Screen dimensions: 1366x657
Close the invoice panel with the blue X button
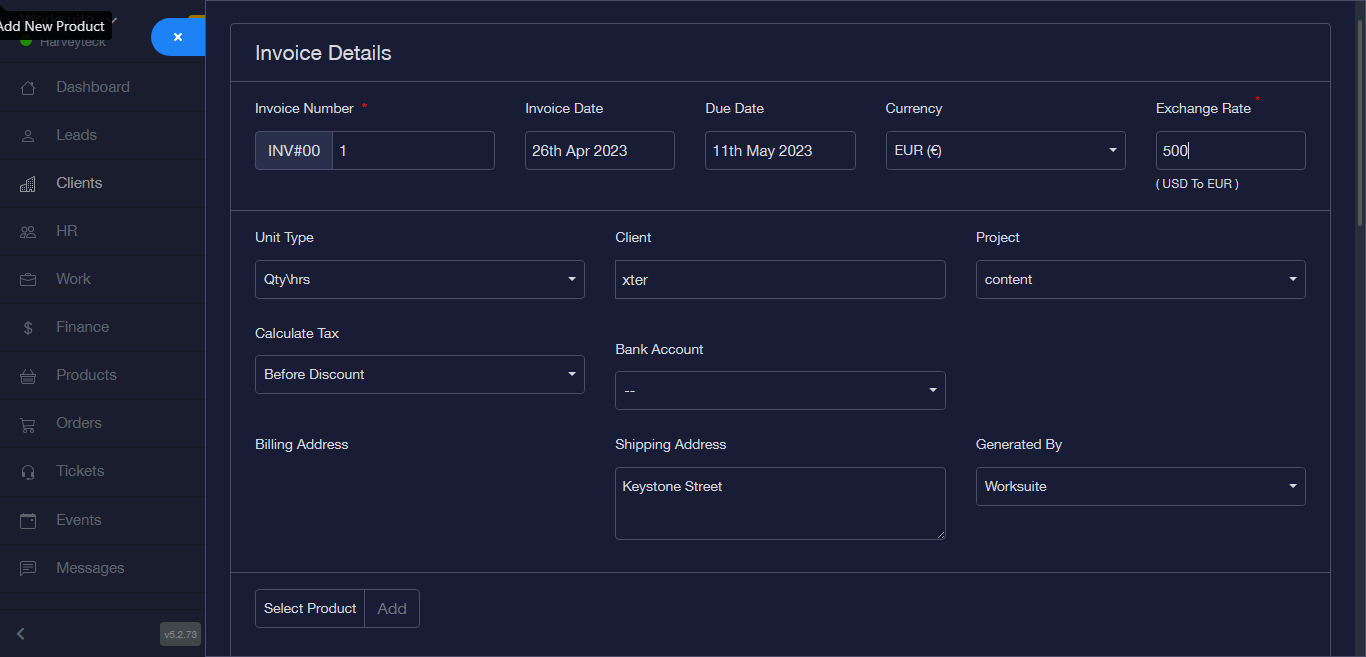click(178, 37)
